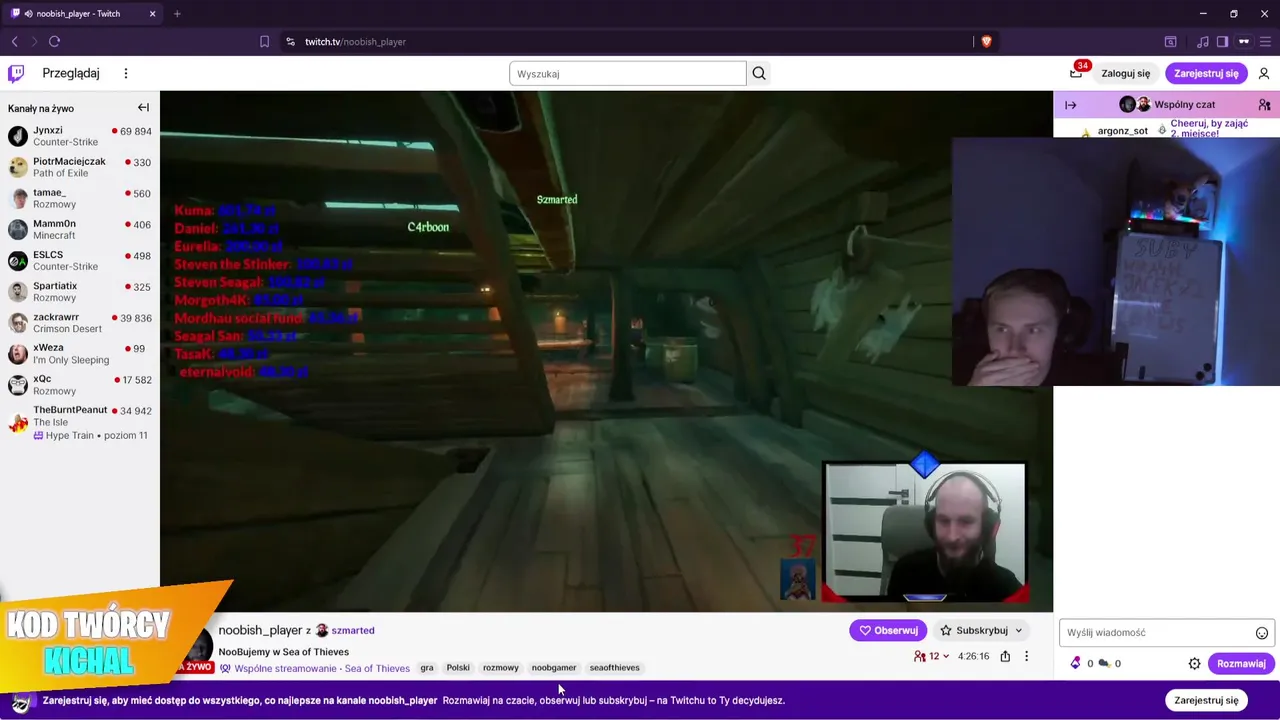The height and width of the screenshot is (720, 1280).
Task: Open PiotrMaciejczak channel in sidebar
Action: [x=80, y=167]
